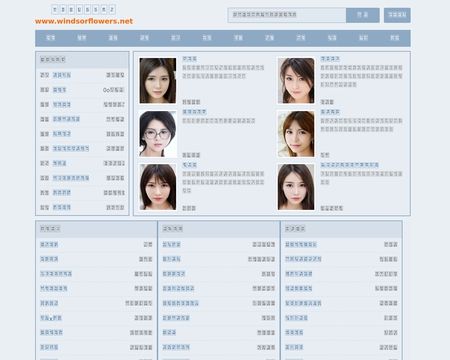The height and width of the screenshot is (360, 450).
Task: Open the bottom-left portrait thumbnail with bangs
Action: click(158, 187)
